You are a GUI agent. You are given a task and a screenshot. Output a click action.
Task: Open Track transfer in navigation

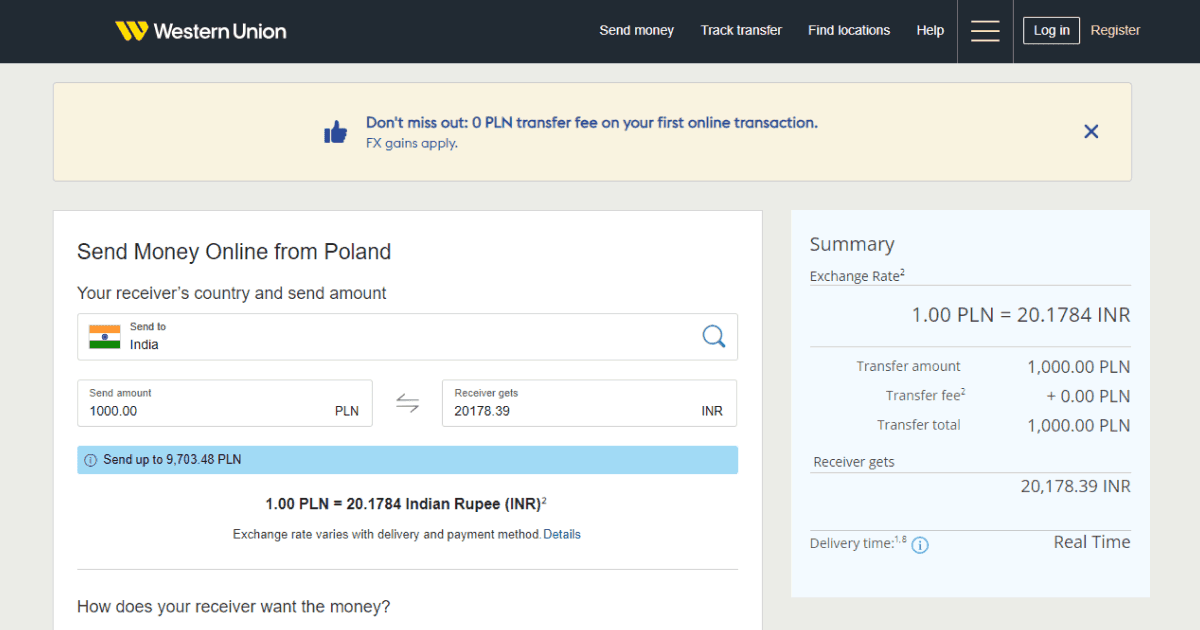(741, 30)
